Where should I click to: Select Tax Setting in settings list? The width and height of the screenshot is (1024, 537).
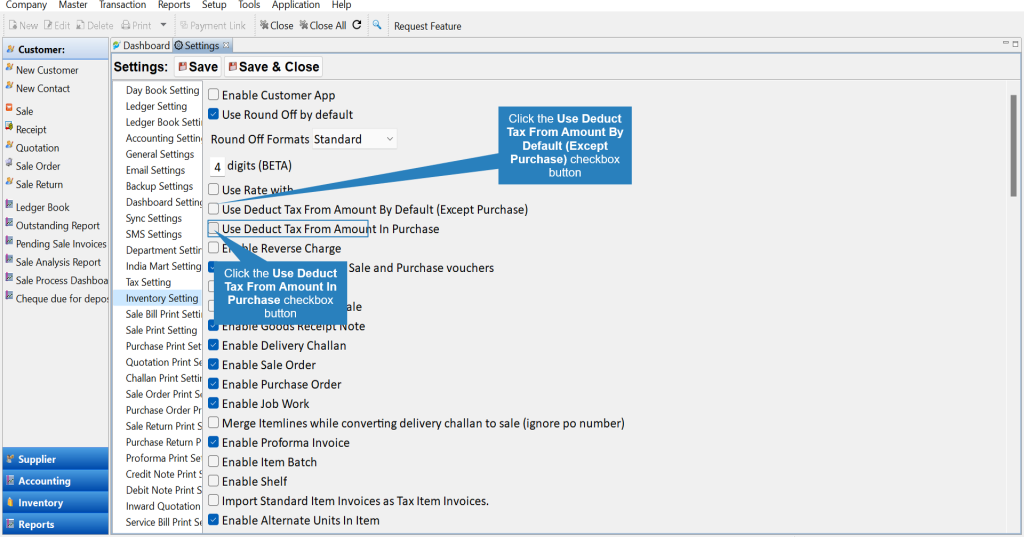coord(148,282)
